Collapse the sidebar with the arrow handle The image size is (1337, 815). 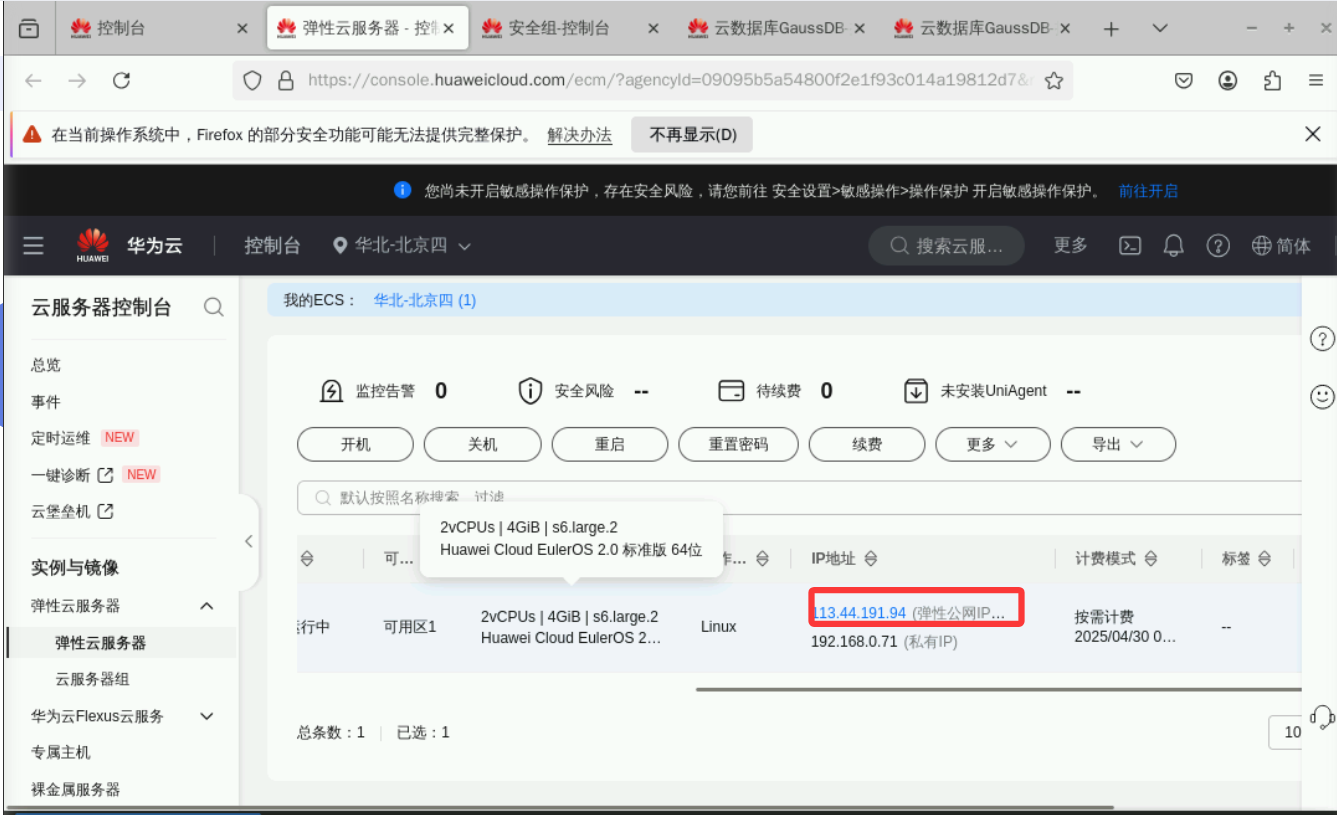click(x=248, y=541)
